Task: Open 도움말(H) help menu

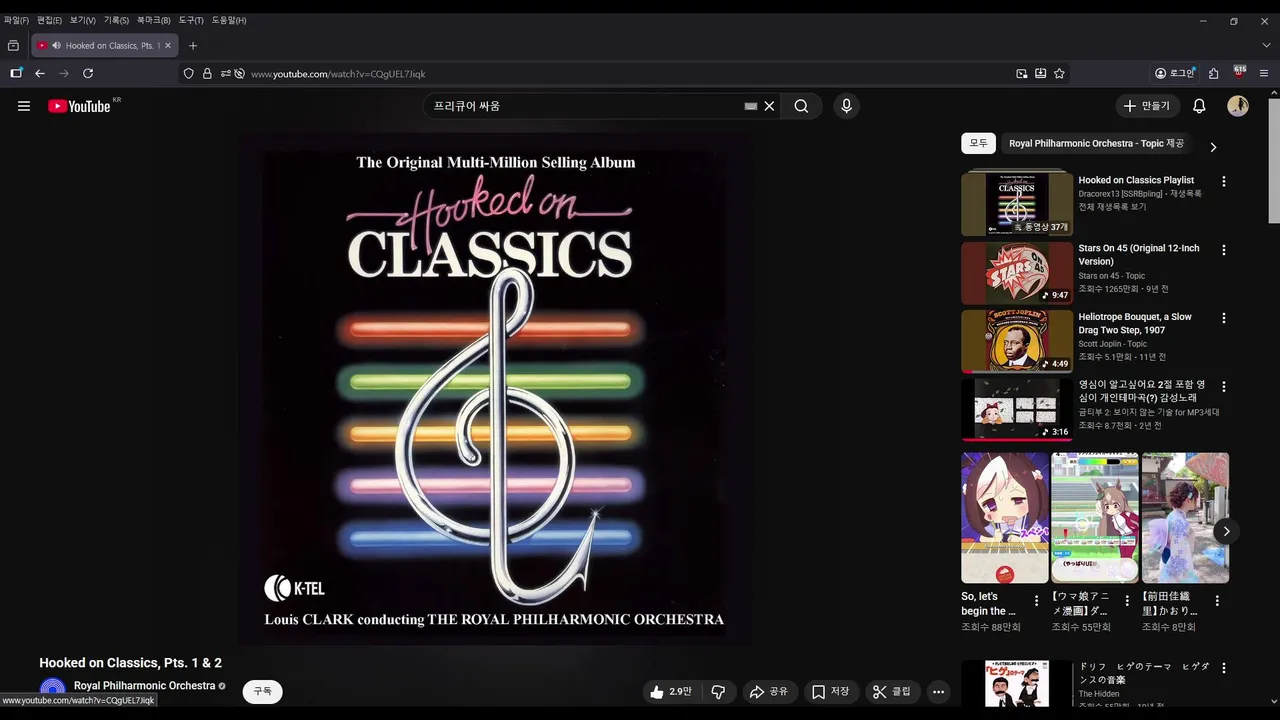Action: click(x=229, y=20)
